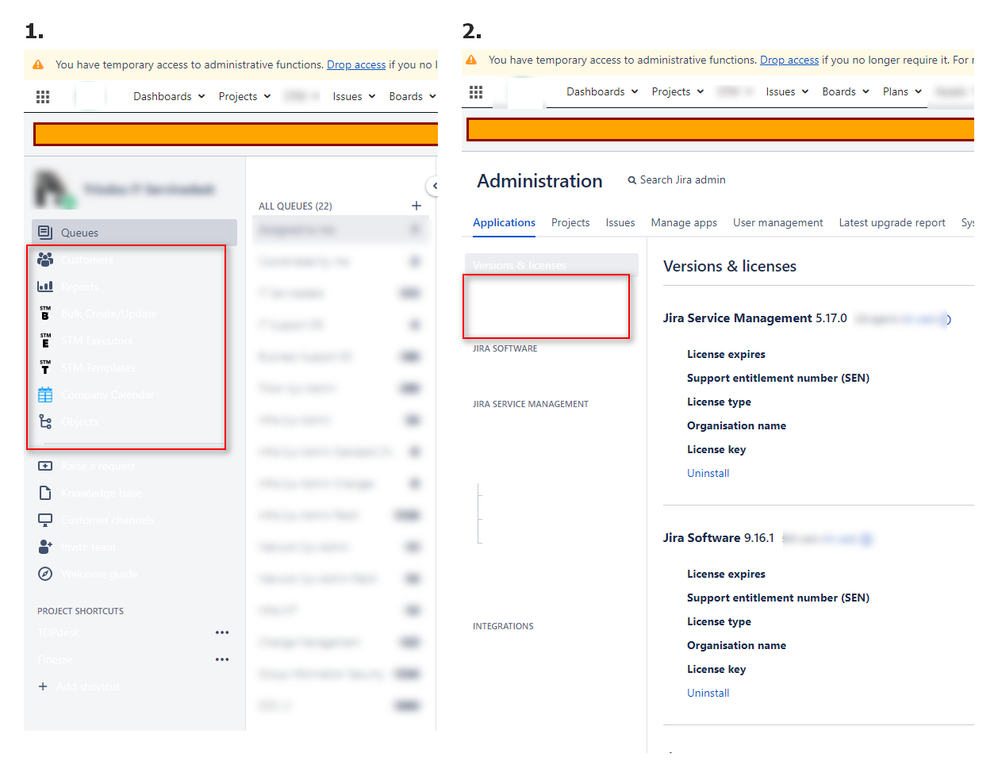Viewport: 998px width, 777px height.
Task: Open the TOPdesk project shortcut
Action: (58, 633)
